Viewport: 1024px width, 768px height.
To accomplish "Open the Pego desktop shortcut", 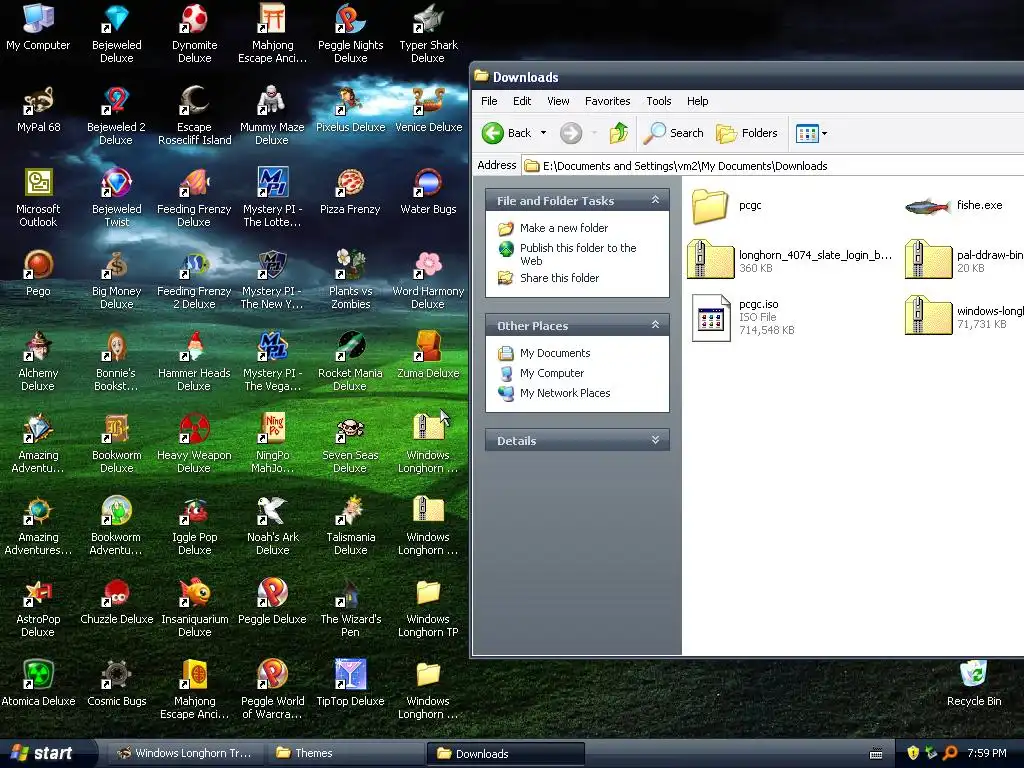I will pyautogui.click(x=39, y=274).
